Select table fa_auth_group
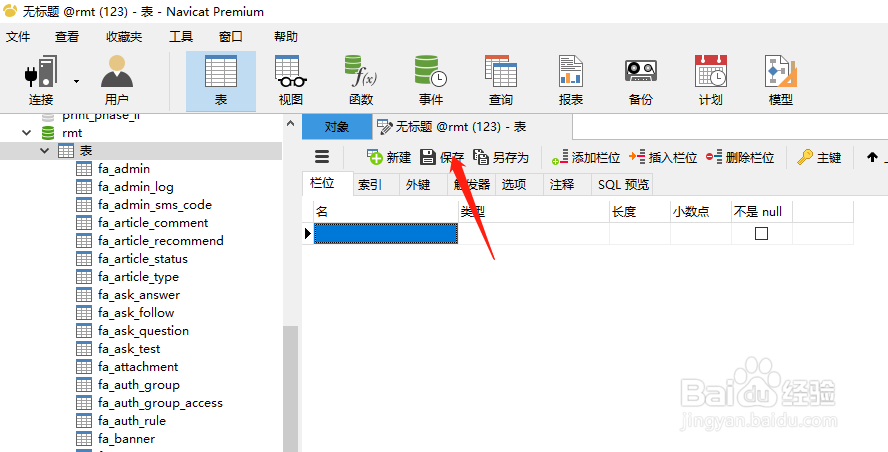The height and width of the screenshot is (452, 888). click(x=139, y=385)
